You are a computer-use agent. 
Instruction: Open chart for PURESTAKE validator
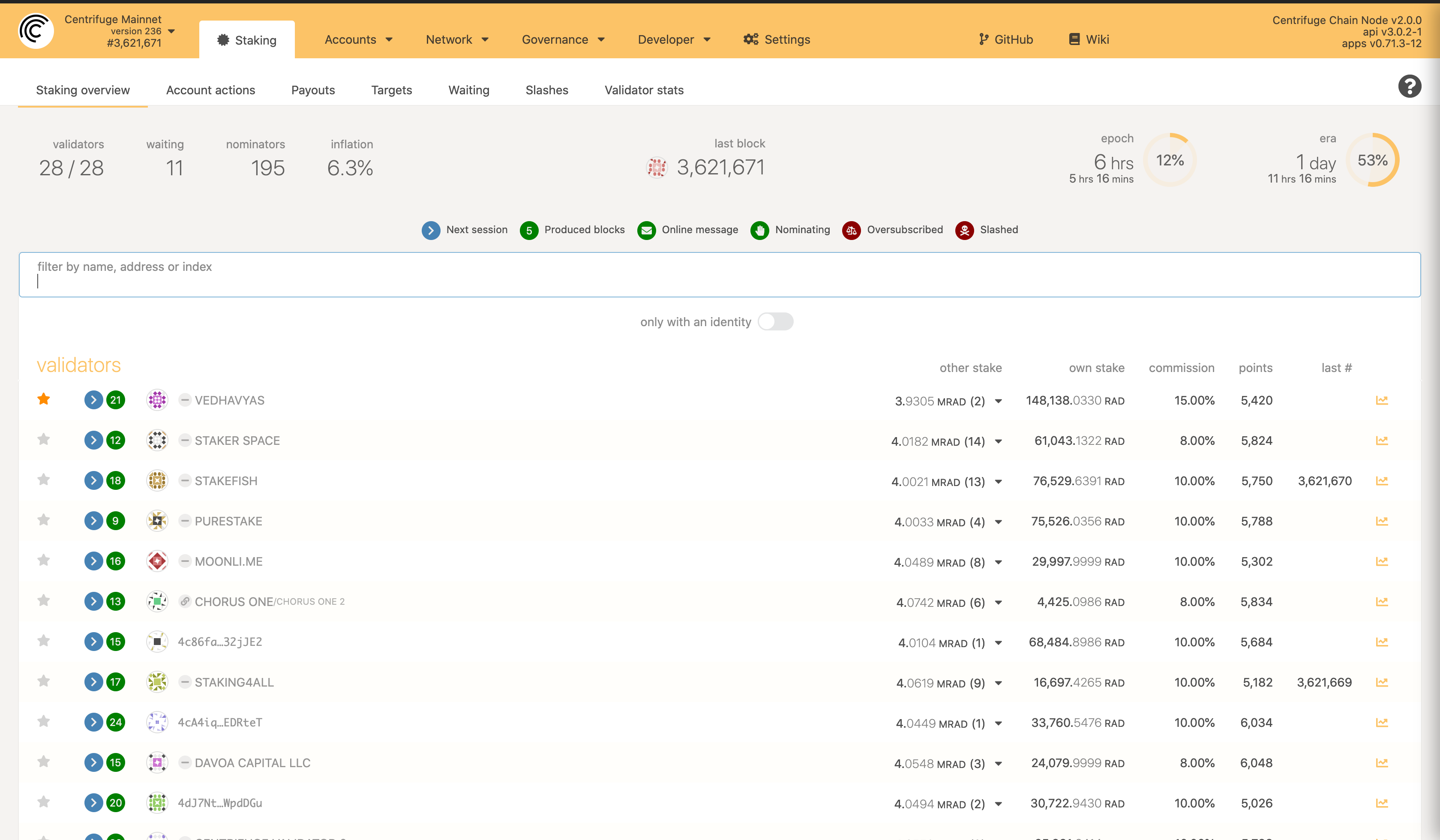click(1382, 521)
